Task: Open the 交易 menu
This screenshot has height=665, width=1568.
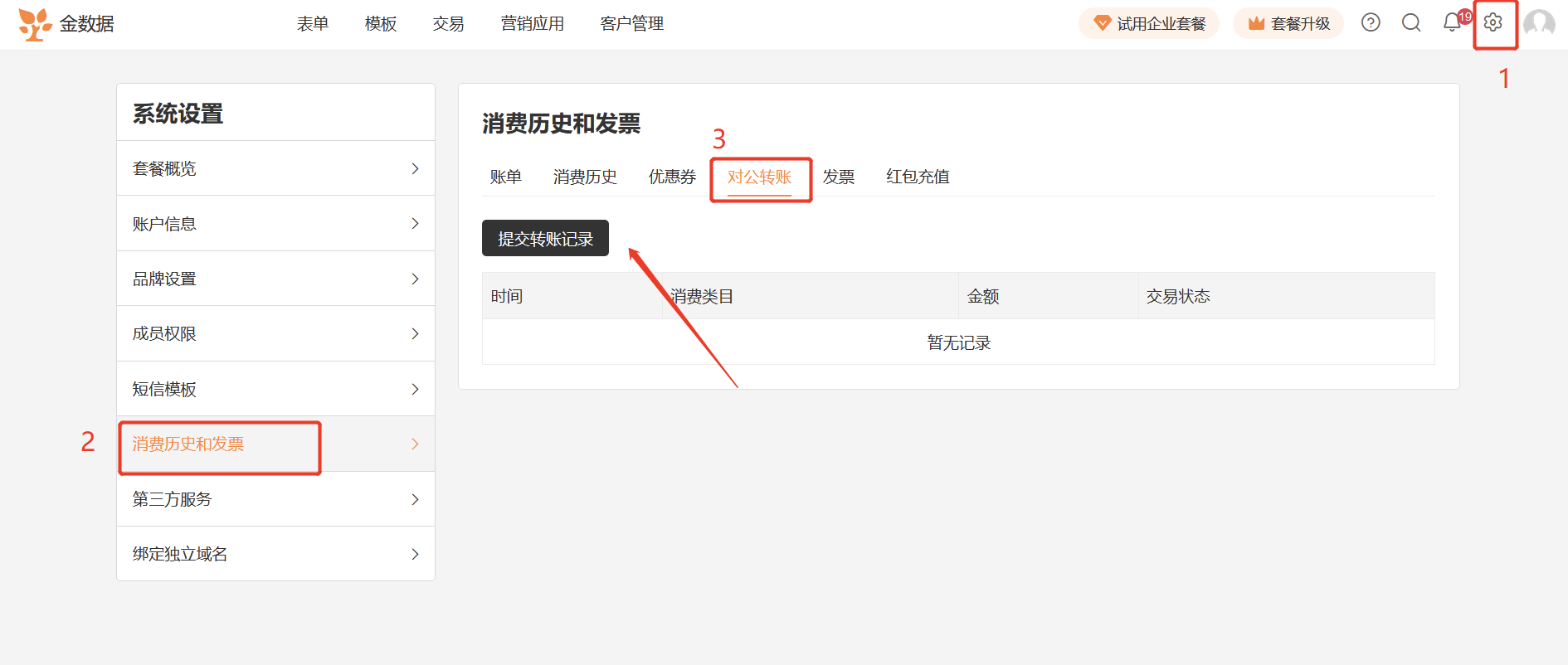Action: point(448,24)
